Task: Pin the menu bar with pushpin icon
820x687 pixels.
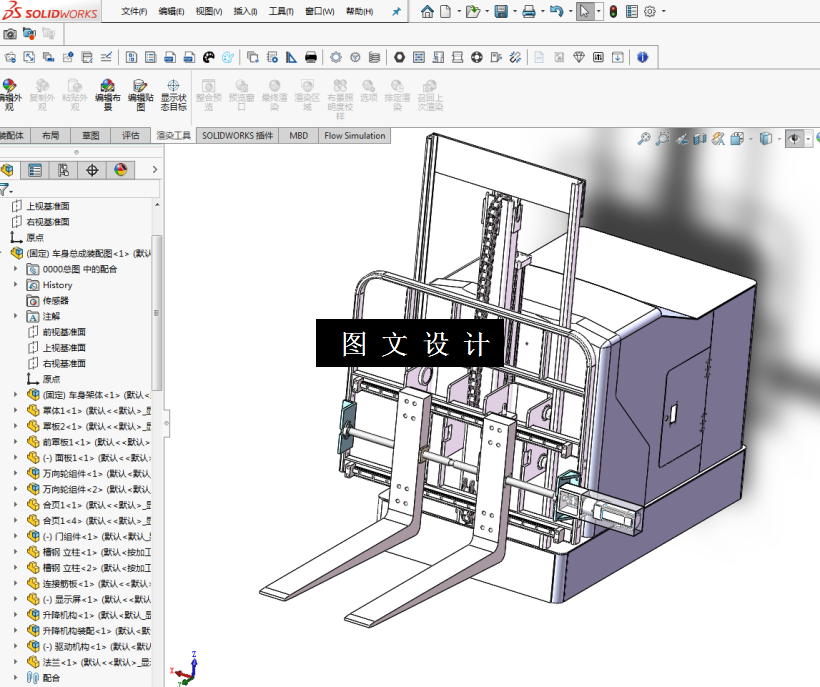Action: (396, 12)
